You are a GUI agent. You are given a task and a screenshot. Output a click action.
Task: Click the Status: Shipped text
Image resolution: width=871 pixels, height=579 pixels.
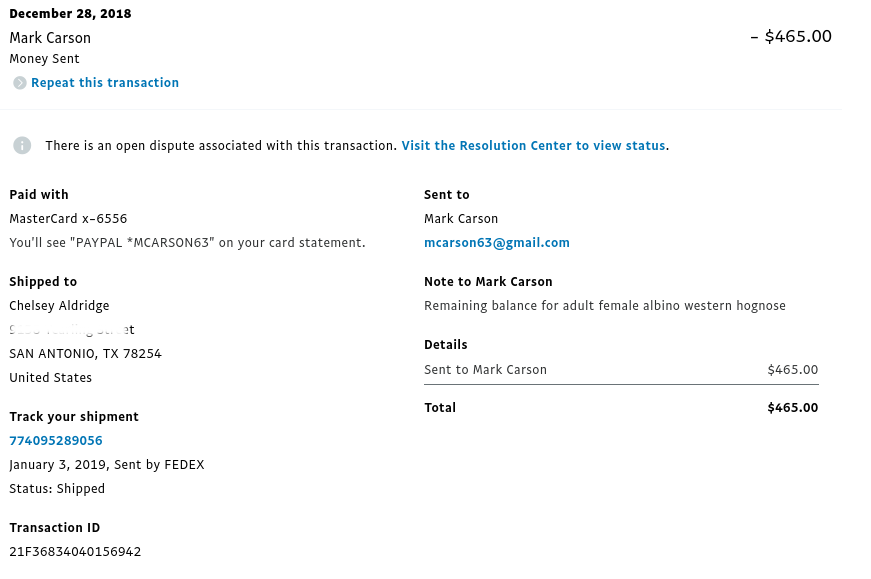click(x=57, y=489)
